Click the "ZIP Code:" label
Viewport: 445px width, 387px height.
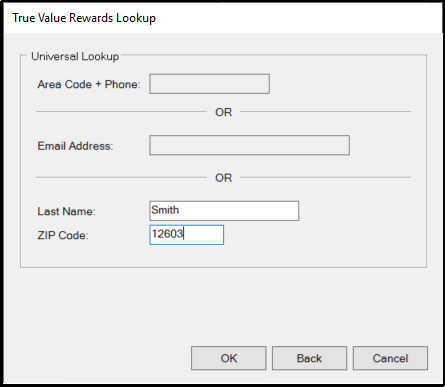click(63, 235)
